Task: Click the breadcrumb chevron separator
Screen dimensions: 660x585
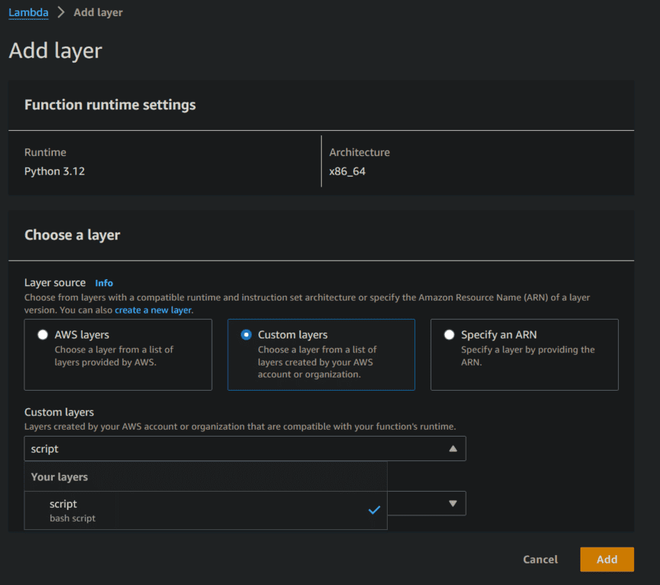Action: [x=60, y=13]
